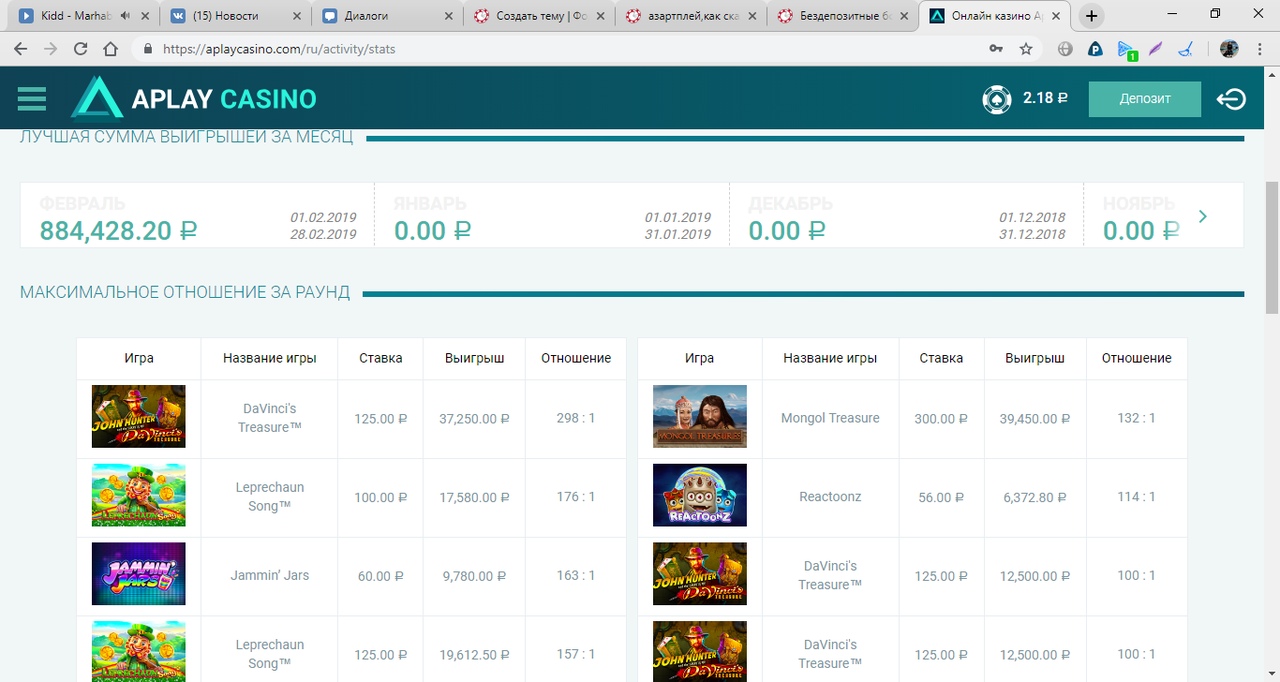This screenshot has width=1280, height=682.
Task: Click the 9,780.00 ₽ winnings cell
Action: click(475, 575)
